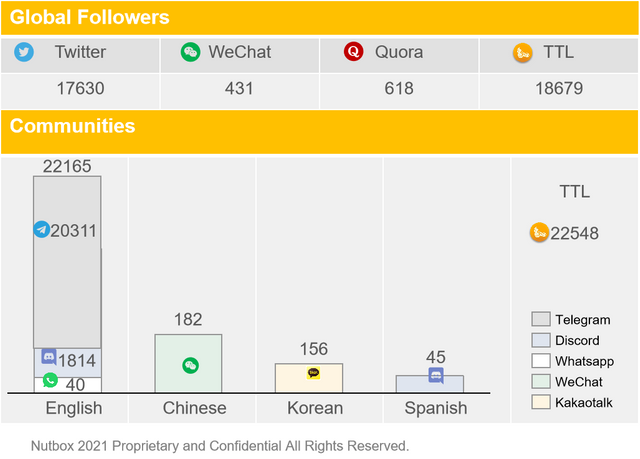Screen dimensions: 640x459
Task: Click the Discord icon in Spanish bar
Action: (x=436, y=375)
